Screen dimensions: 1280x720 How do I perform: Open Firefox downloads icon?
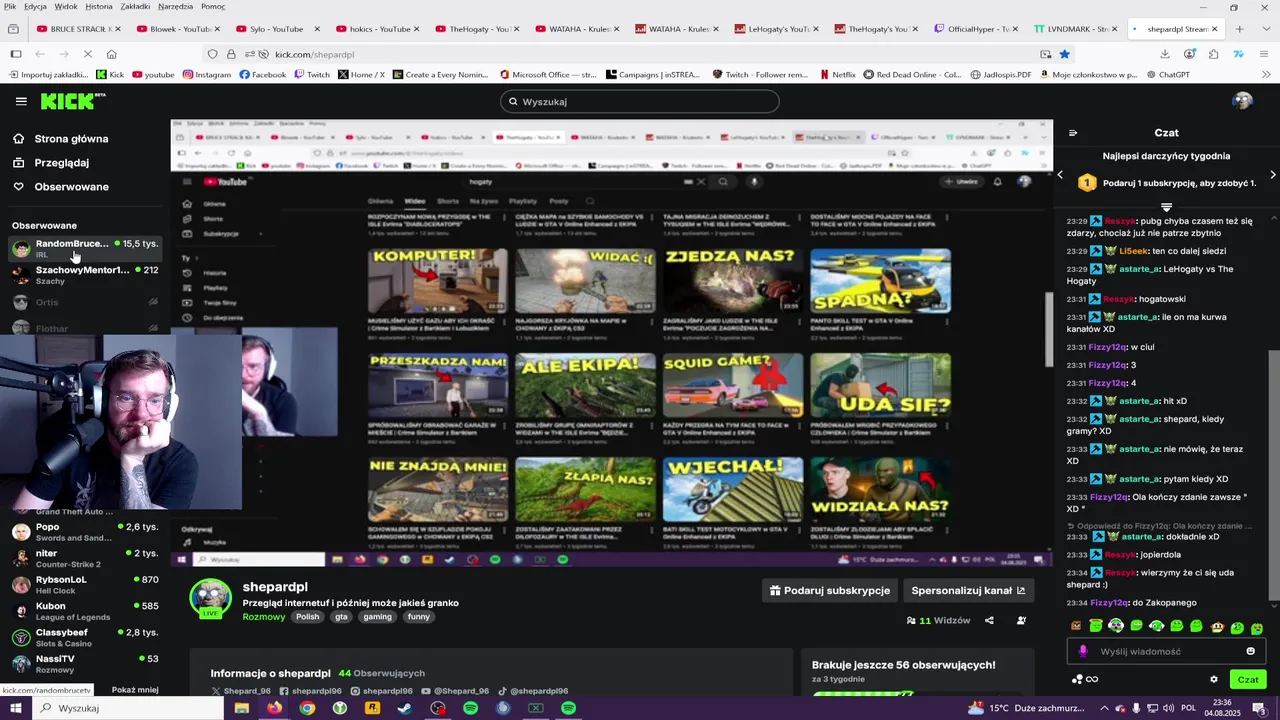(1165, 54)
